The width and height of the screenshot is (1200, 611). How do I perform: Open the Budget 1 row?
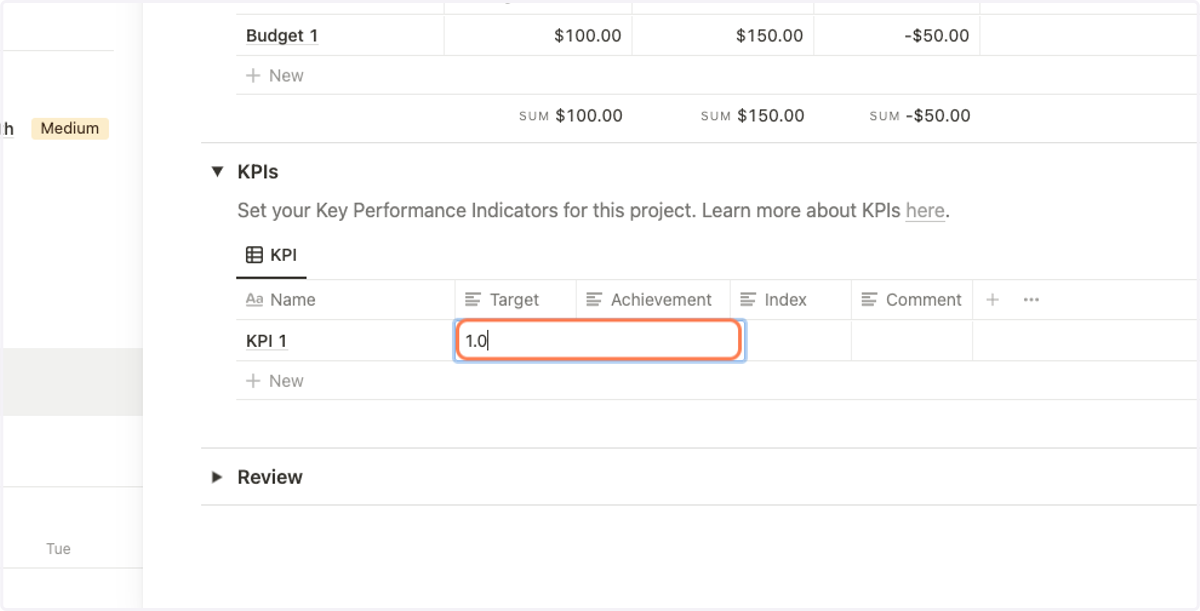click(x=282, y=36)
